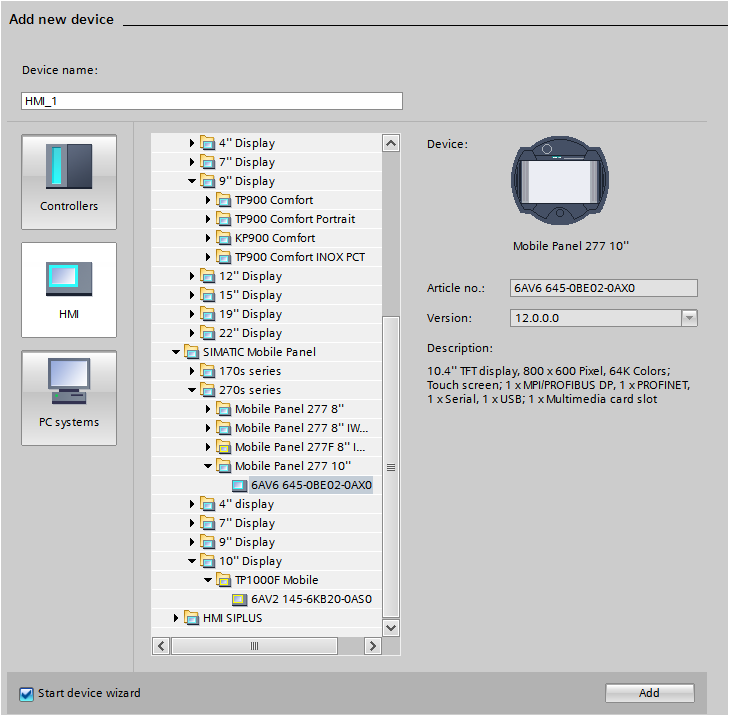Collapse the top 9" Display folder
The height and width of the screenshot is (716, 729).
pos(192,181)
